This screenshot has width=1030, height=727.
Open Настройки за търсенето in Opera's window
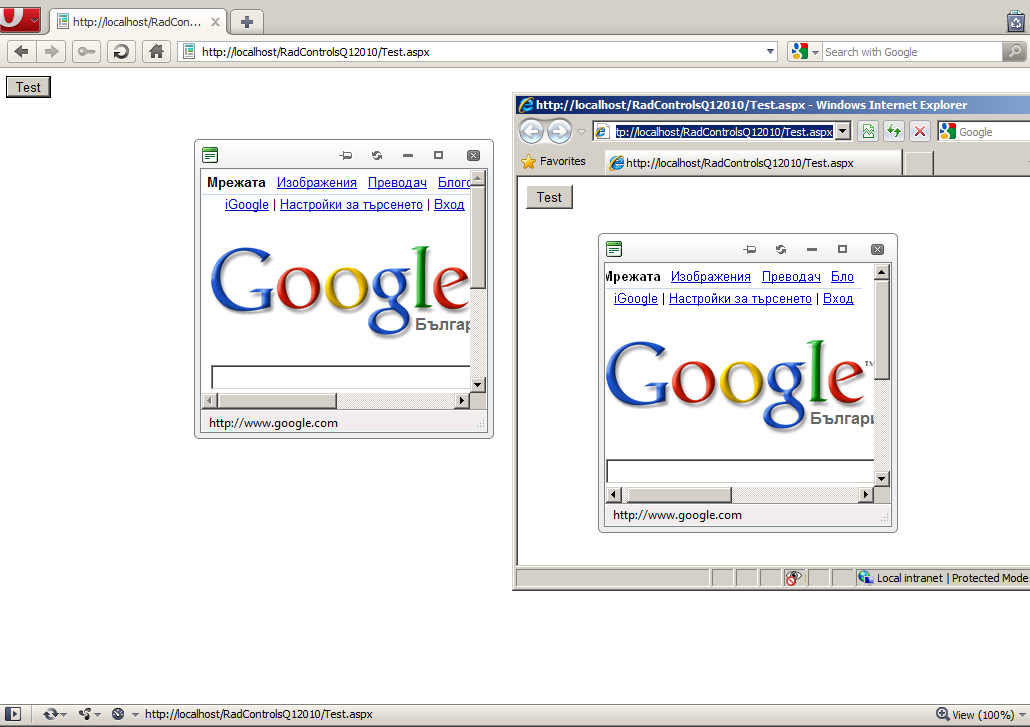351,204
